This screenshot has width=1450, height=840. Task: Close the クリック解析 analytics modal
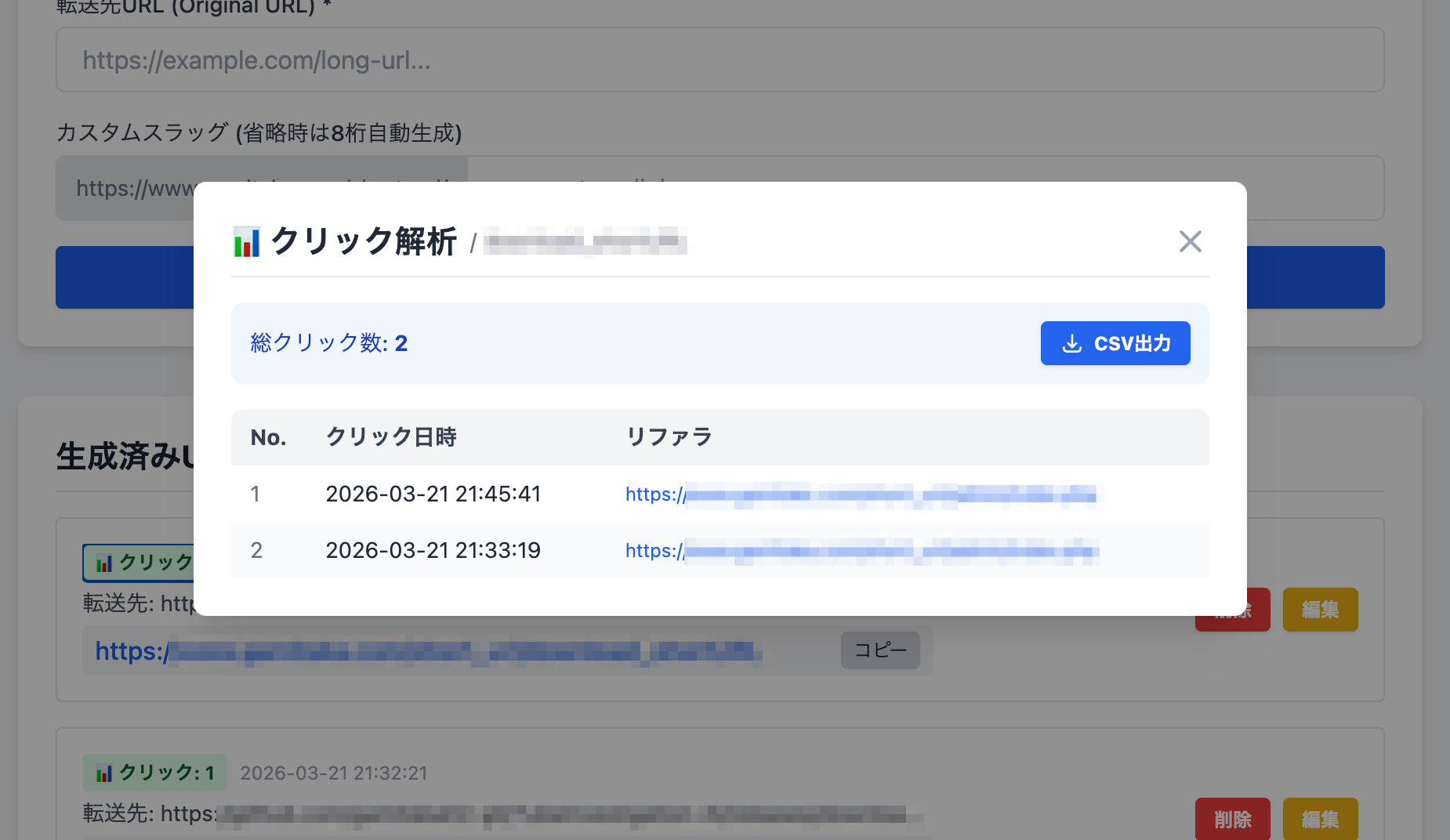(x=1190, y=241)
